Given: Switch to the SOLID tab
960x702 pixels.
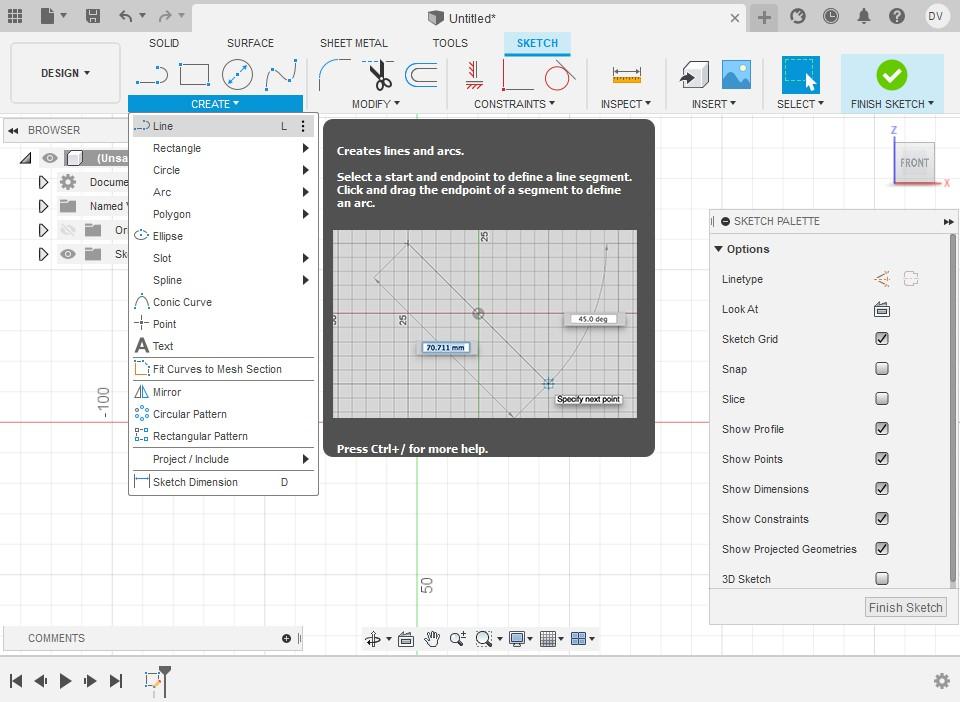Looking at the screenshot, I should pos(164,43).
